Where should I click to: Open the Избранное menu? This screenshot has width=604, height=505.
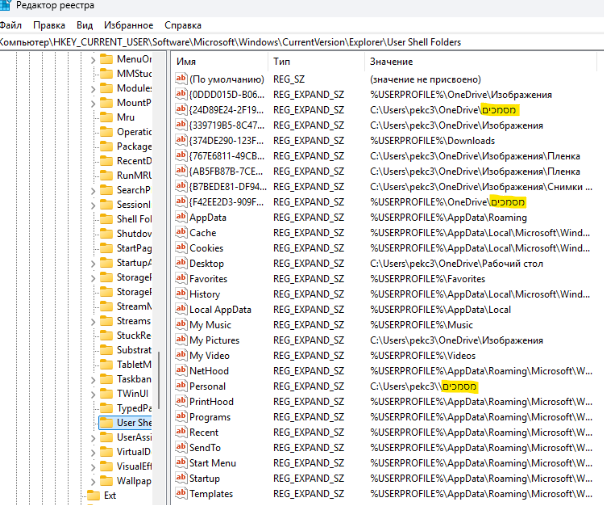tap(129, 25)
